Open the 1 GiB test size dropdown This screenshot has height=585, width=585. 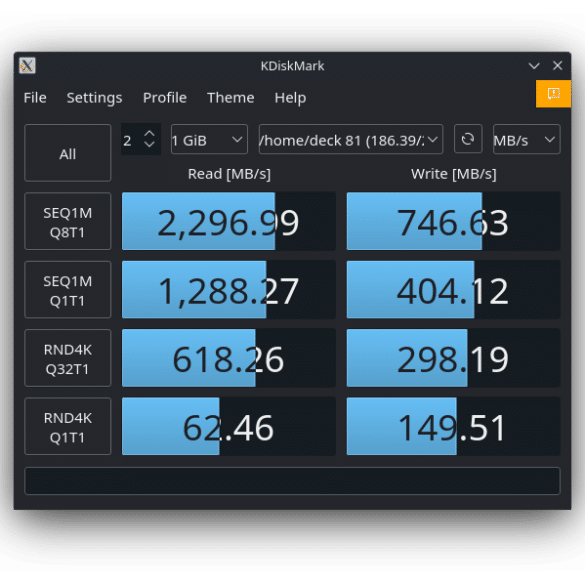[x=209, y=139]
